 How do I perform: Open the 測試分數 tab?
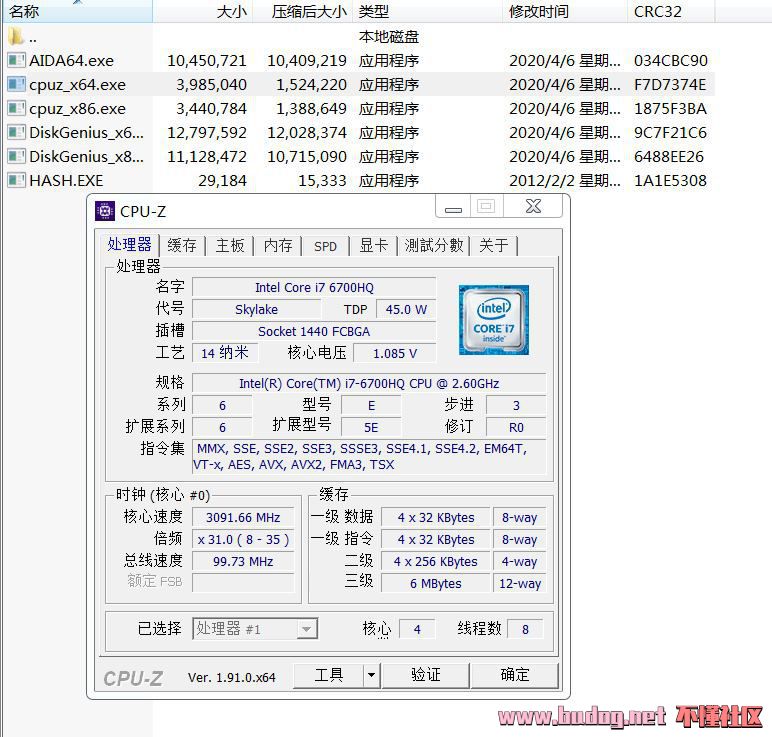[434, 245]
